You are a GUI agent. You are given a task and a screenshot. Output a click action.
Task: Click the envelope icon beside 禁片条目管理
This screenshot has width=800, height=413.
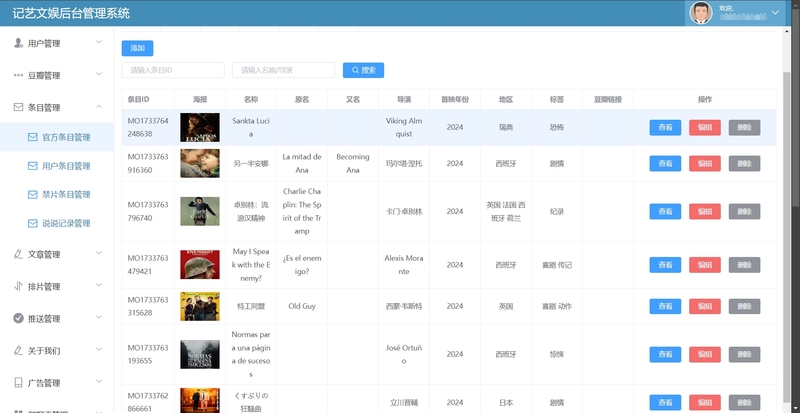[x=33, y=194]
